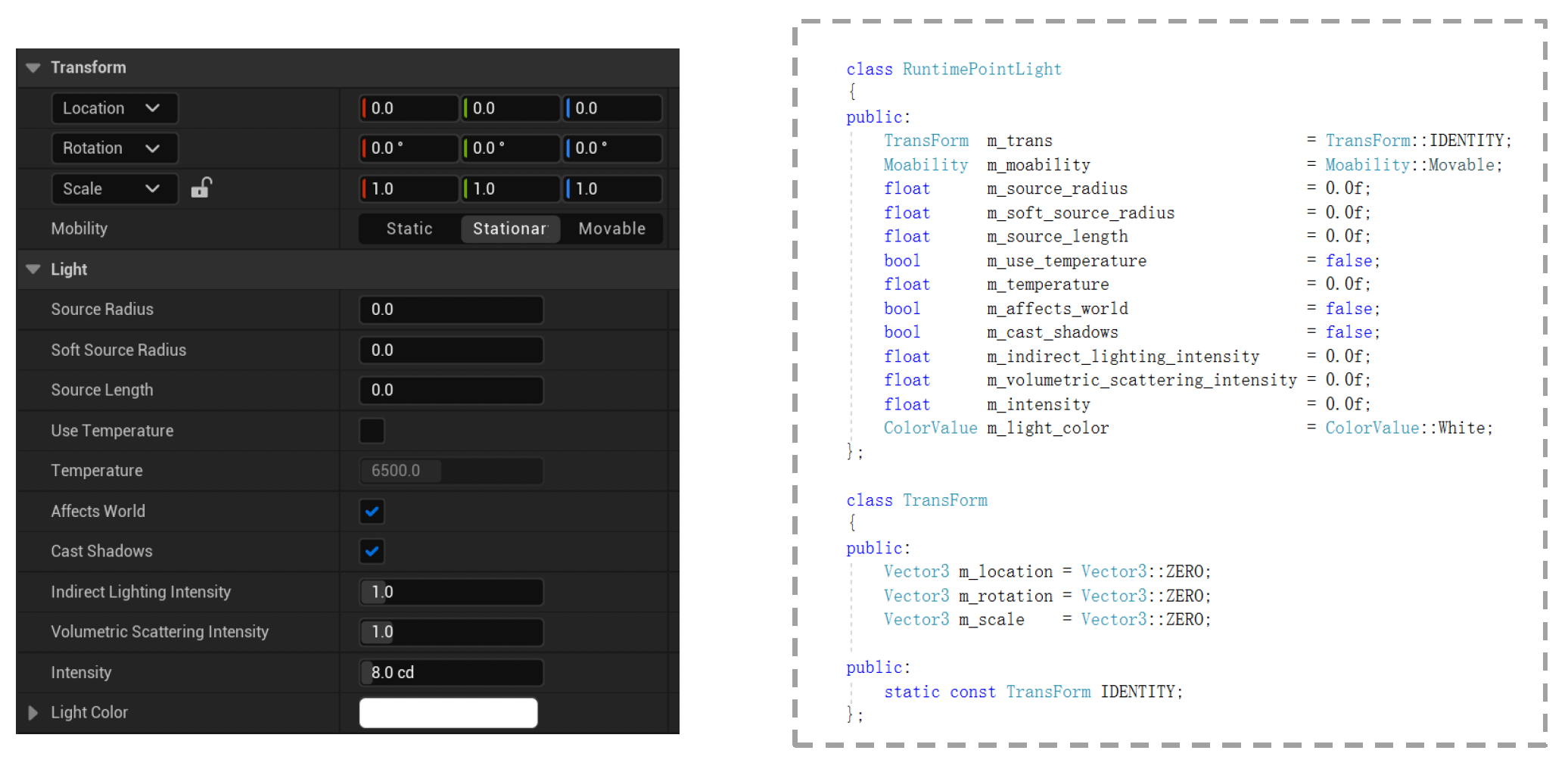Click the Scale Y value field
1568x769 pixels.
[512, 188]
